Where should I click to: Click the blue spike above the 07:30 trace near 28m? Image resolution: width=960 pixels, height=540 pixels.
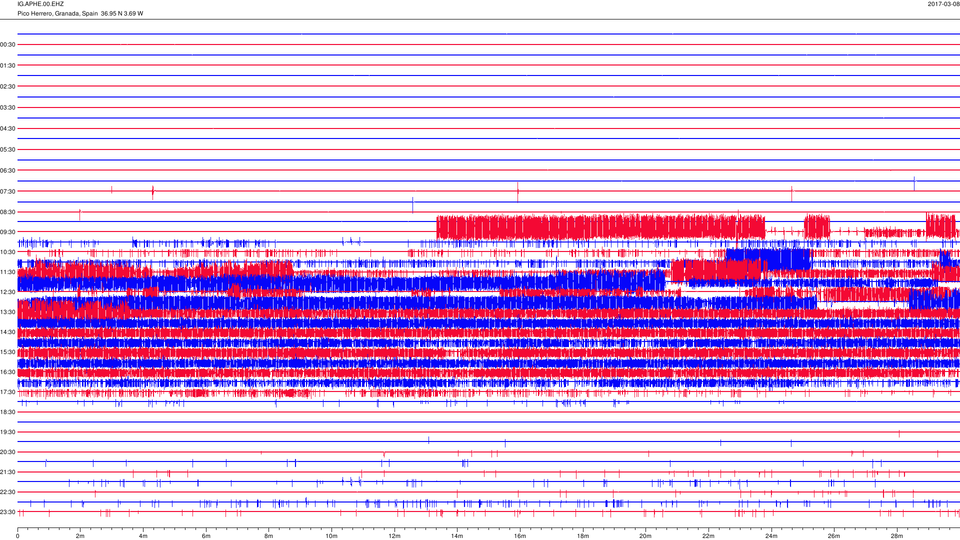914,183
